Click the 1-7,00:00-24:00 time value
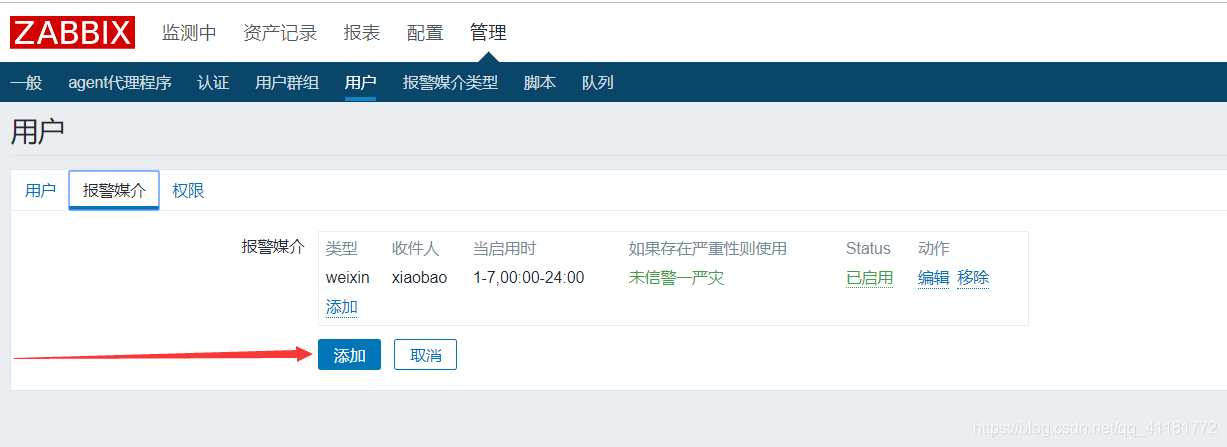1227x447 pixels. (x=529, y=278)
